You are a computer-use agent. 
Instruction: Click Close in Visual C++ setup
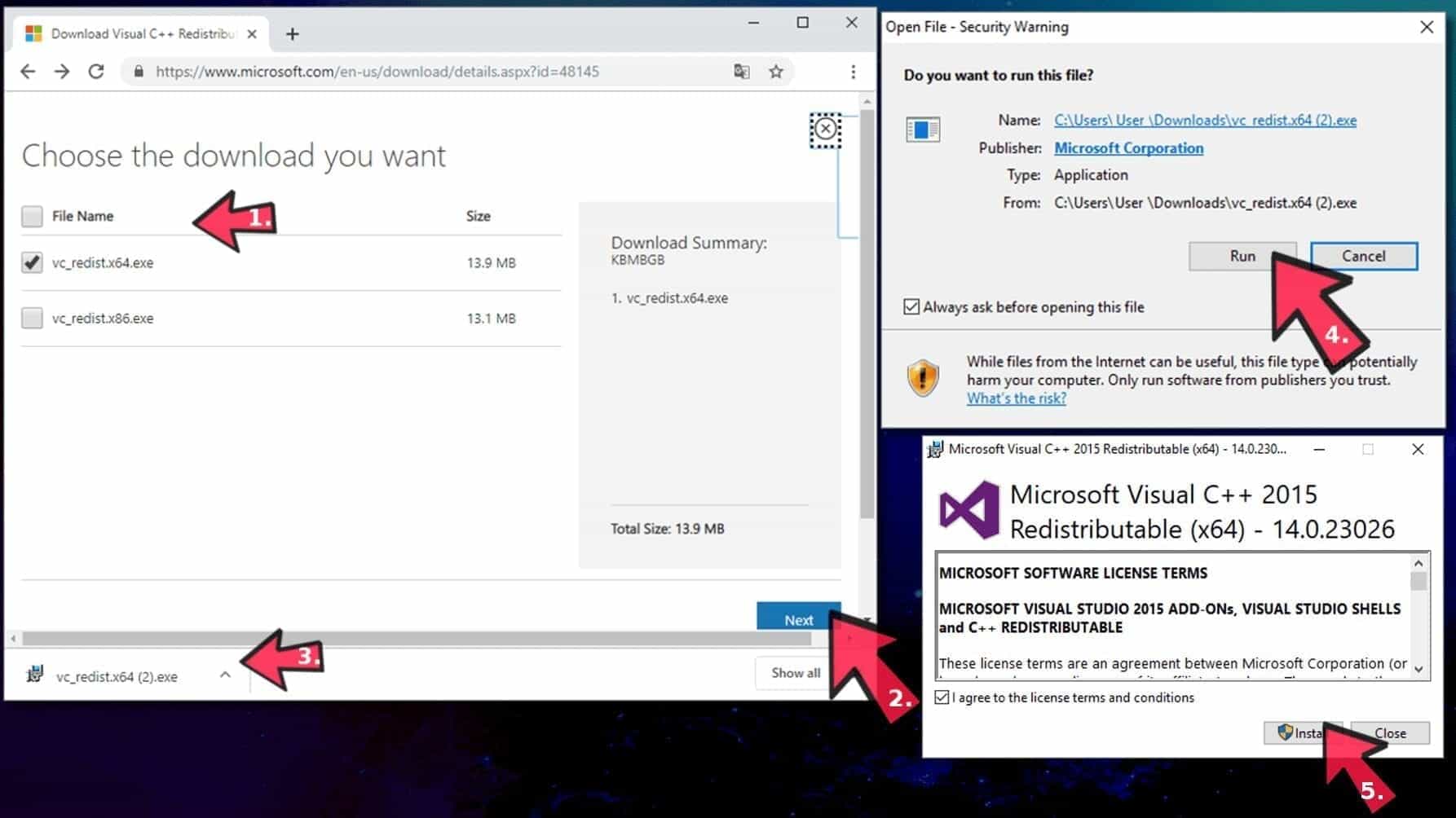(1390, 732)
